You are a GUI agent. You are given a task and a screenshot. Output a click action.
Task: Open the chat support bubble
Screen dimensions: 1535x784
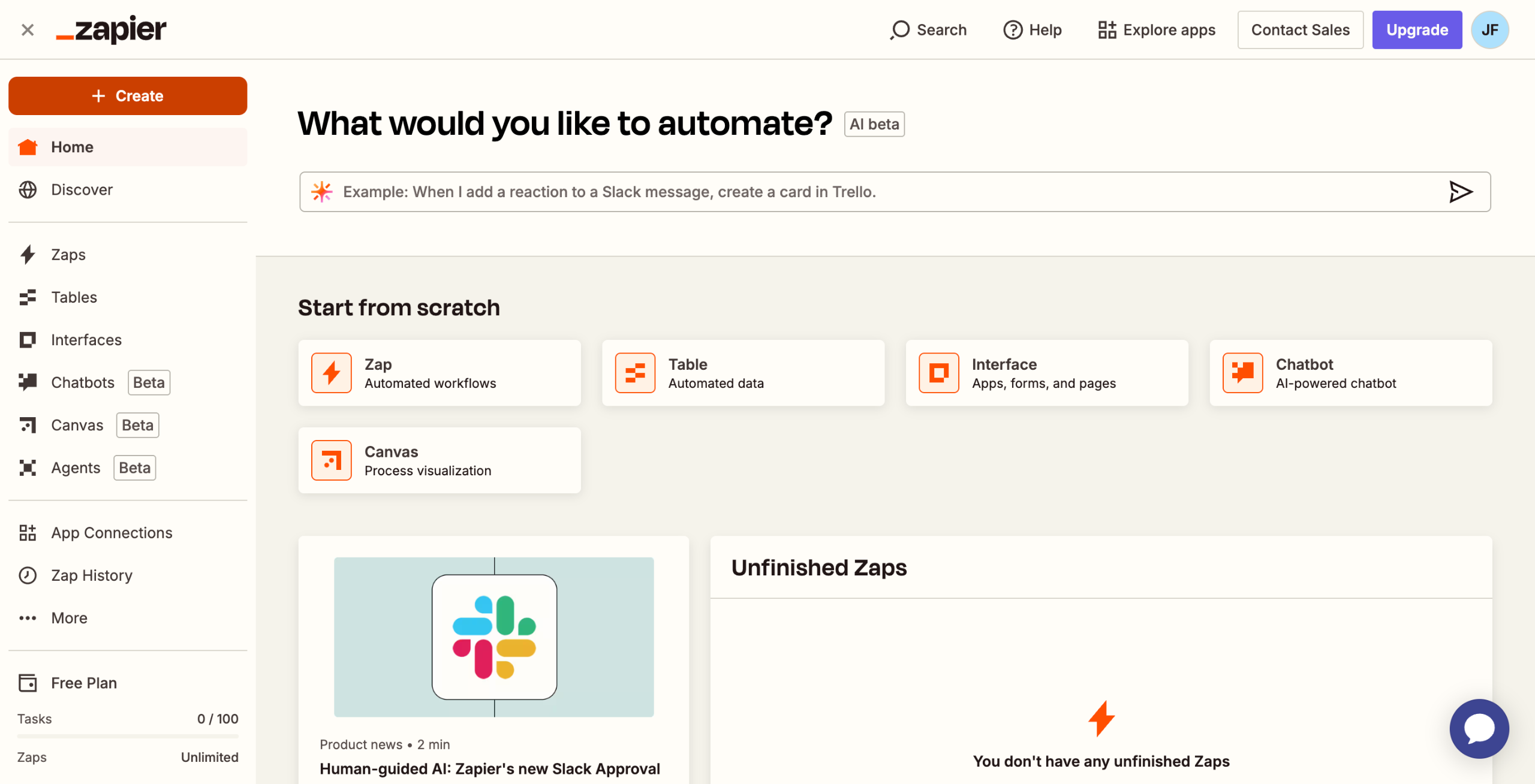(x=1479, y=728)
